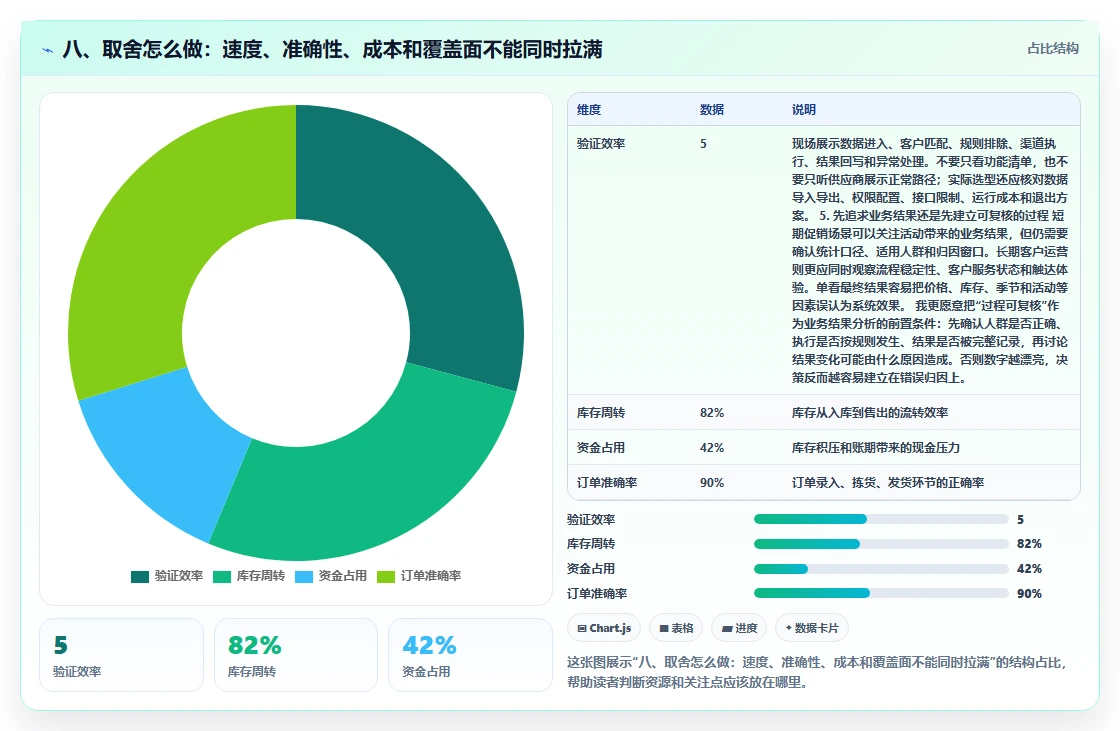Click the 资金占用 table row label
The width and height of the screenshot is (1120, 731).
[601, 448]
